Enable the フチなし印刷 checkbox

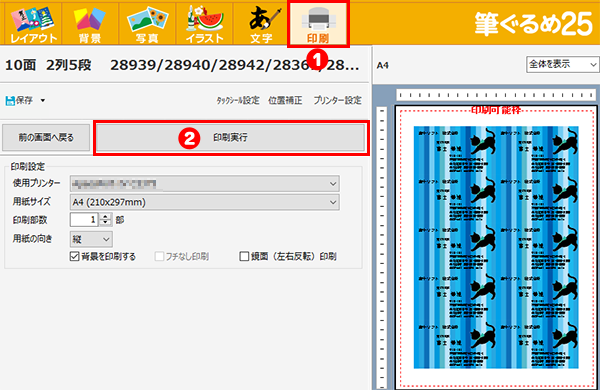click(x=159, y=256)
